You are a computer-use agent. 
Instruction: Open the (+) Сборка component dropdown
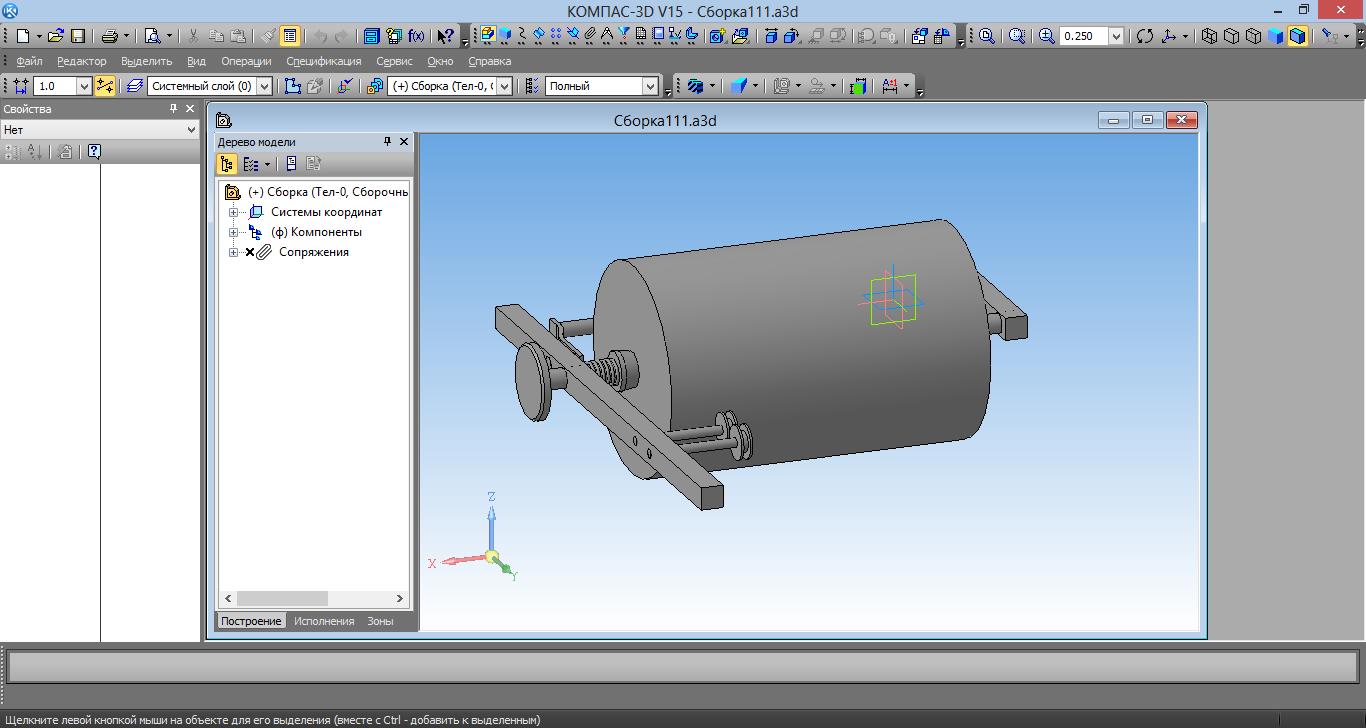(x=504, y=86)
